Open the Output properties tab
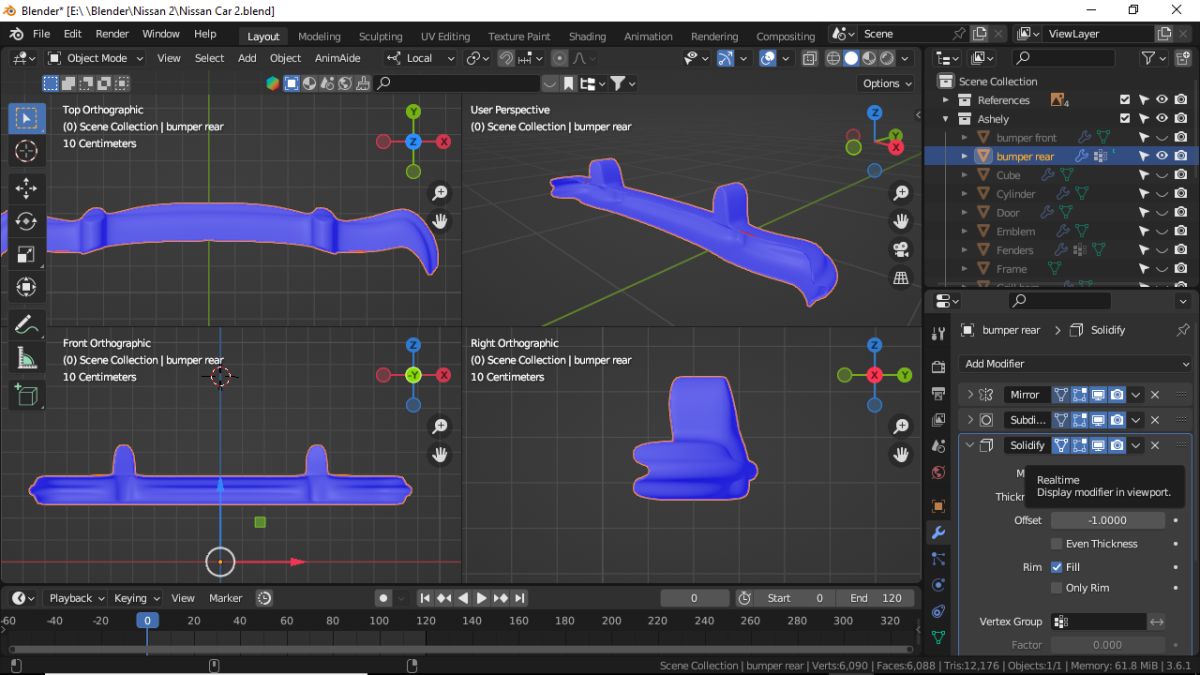 [938, 393]
